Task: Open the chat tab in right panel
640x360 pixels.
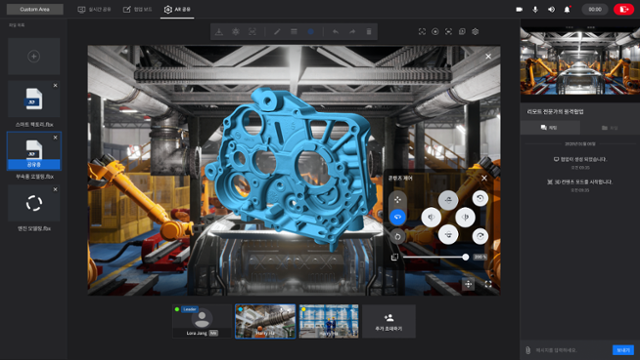Action: click(x=549, y=128)
